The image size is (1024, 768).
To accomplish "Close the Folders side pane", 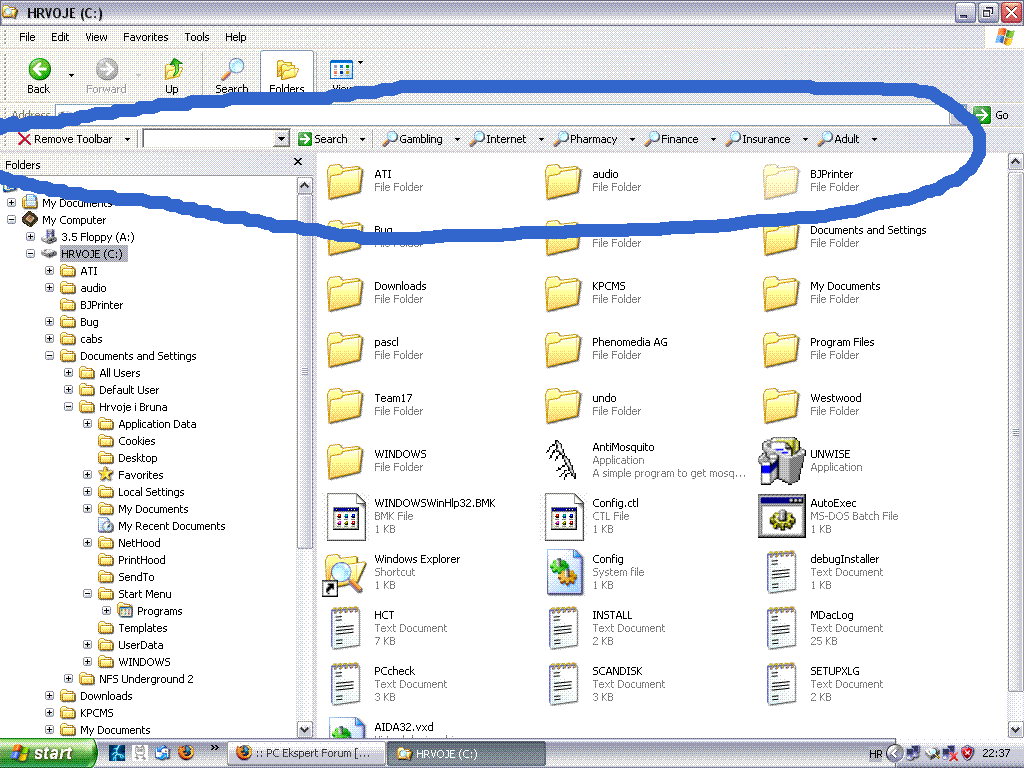I will click(298, 162).
